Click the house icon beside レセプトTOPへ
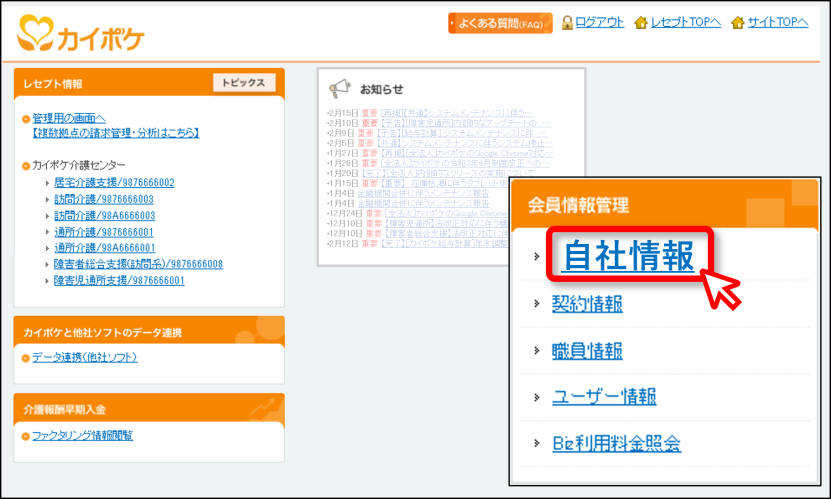The width and height of the screenshot is (831, 499). [641, 22]
